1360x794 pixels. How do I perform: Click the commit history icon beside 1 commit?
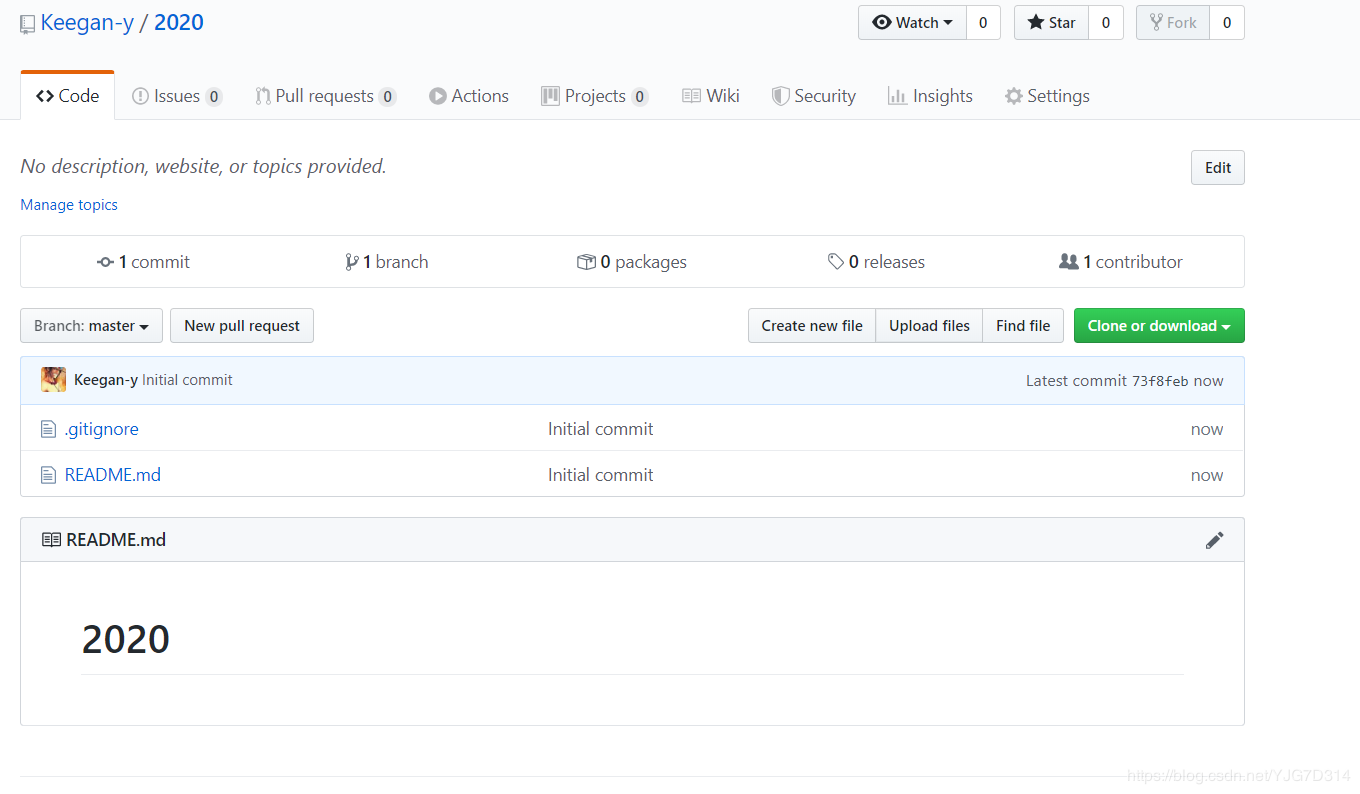pyautogui.click(x=105, y=262)
